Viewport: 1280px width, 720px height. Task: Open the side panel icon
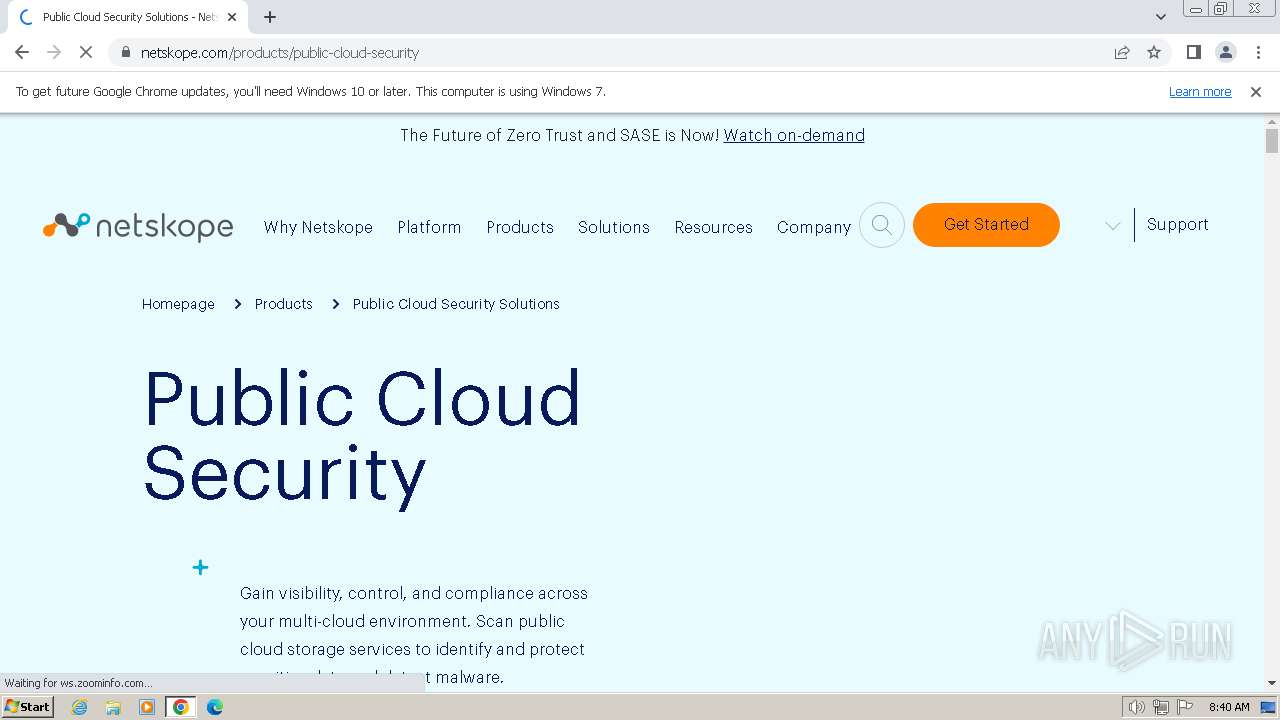1193,52
